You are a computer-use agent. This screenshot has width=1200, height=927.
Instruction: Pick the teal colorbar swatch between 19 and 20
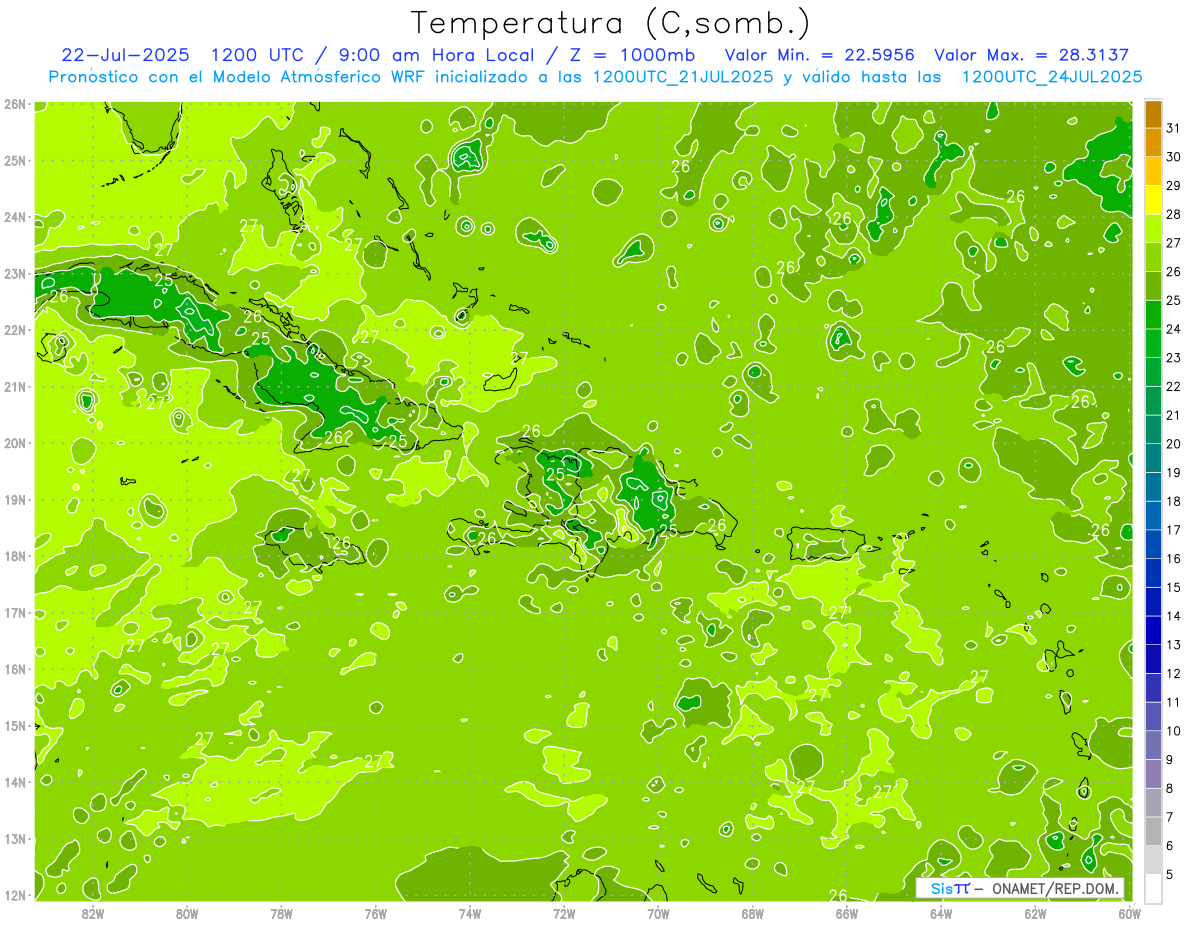1154,458
